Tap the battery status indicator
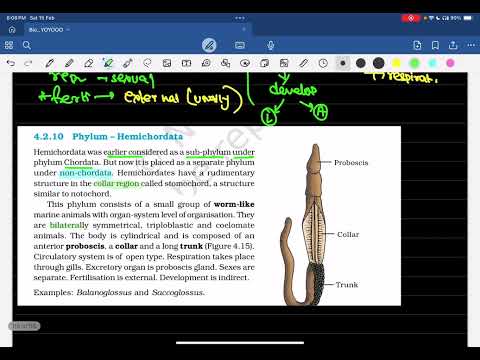480x360 pixels. 468,18
